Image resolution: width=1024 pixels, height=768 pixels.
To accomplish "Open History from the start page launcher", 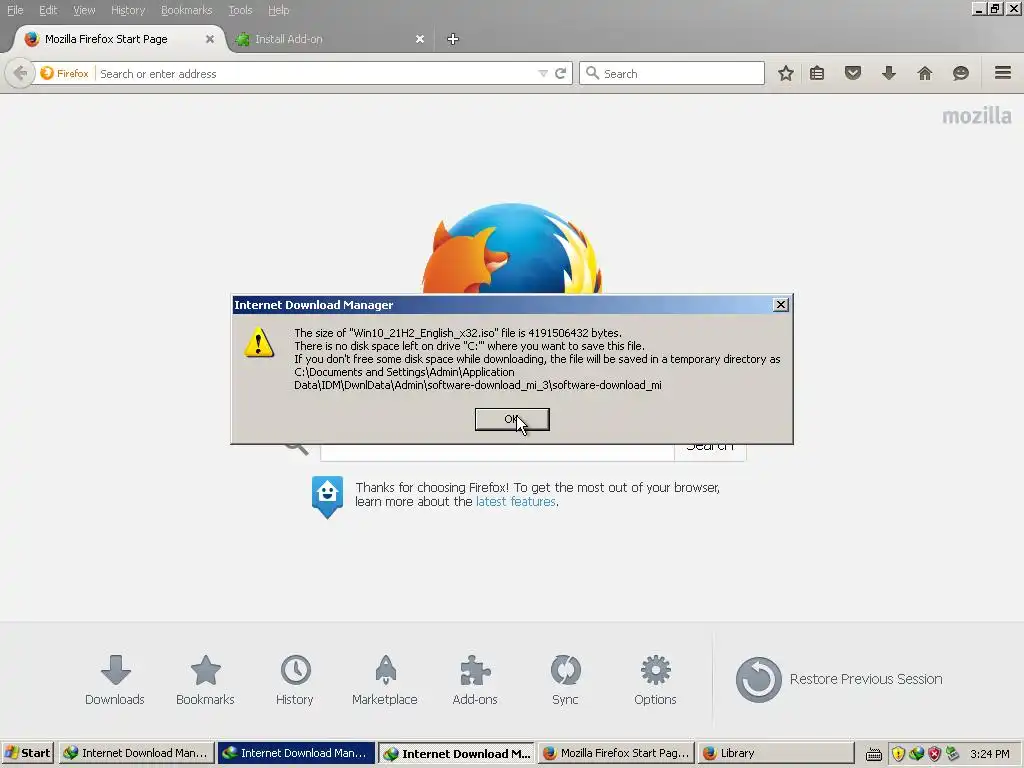I will (295, 680).
